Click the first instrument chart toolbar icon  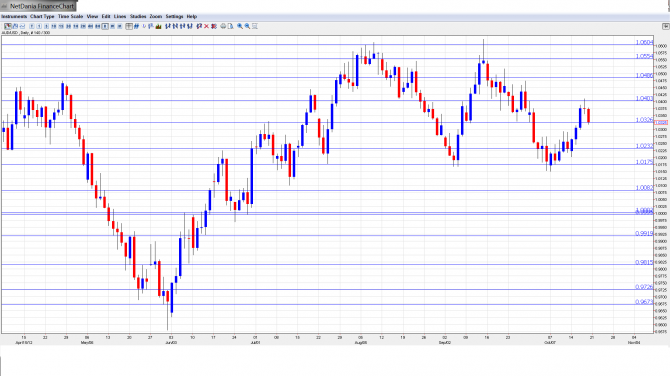click(8, 26)
